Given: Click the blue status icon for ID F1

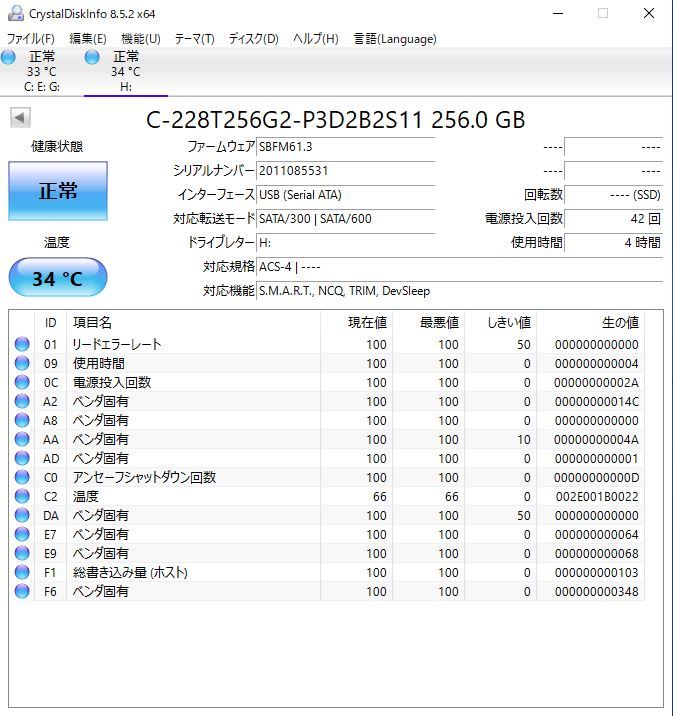Looking at the screenshot, I should click(22, 572).
